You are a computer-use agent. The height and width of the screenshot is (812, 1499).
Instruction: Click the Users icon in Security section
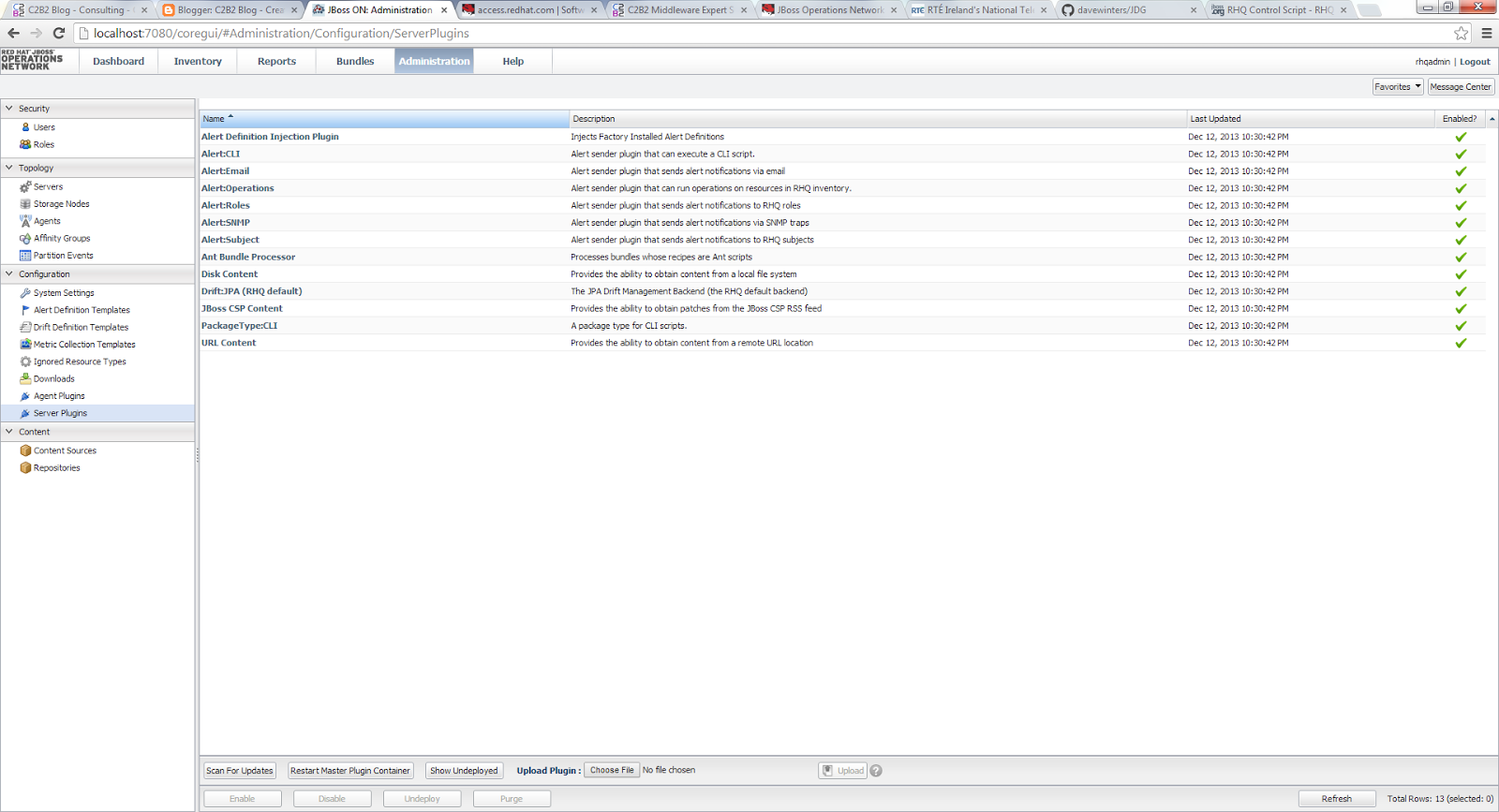(x=25, y=127)
